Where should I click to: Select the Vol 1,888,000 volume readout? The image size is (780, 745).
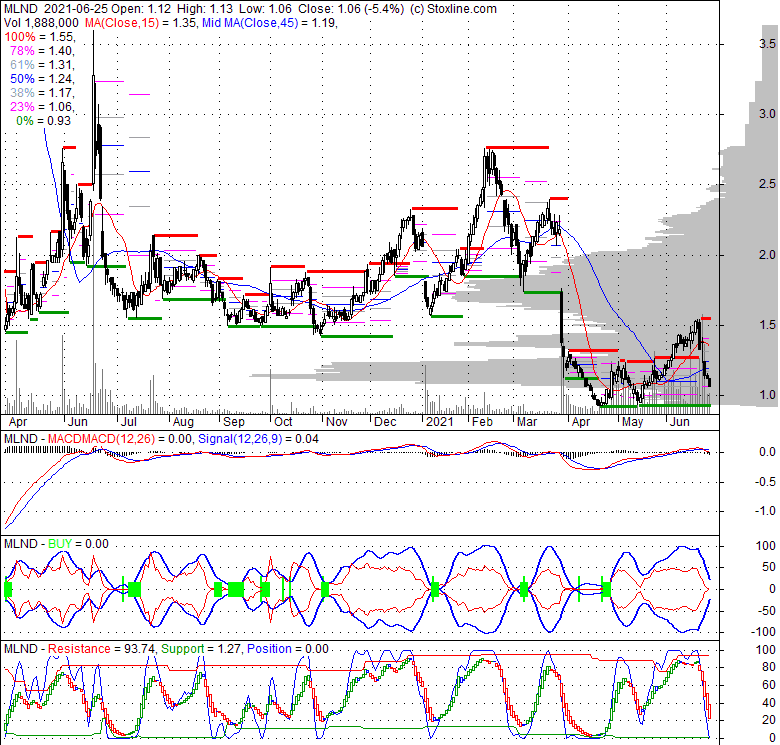(41, 23)
